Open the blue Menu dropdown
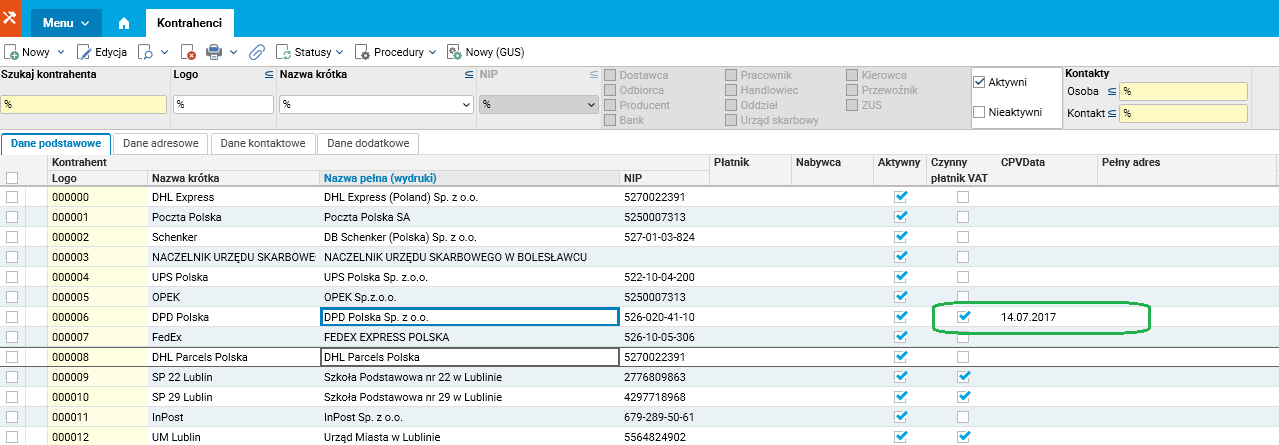The width and height of the screenshot is (1279, 445). coord(65,22)
